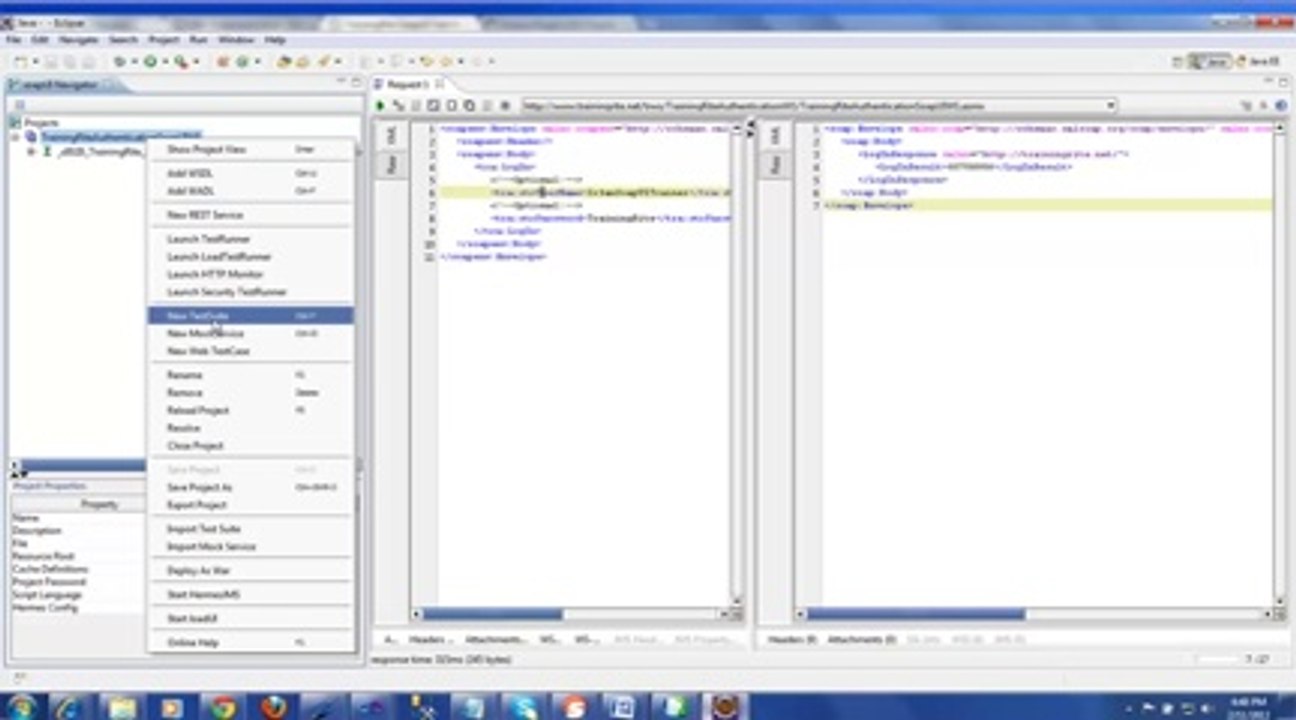Image resolution: width=1296 pixels, height=720 pixels.
Task: Open request Headers bottom tab
Action: [431, 639]
